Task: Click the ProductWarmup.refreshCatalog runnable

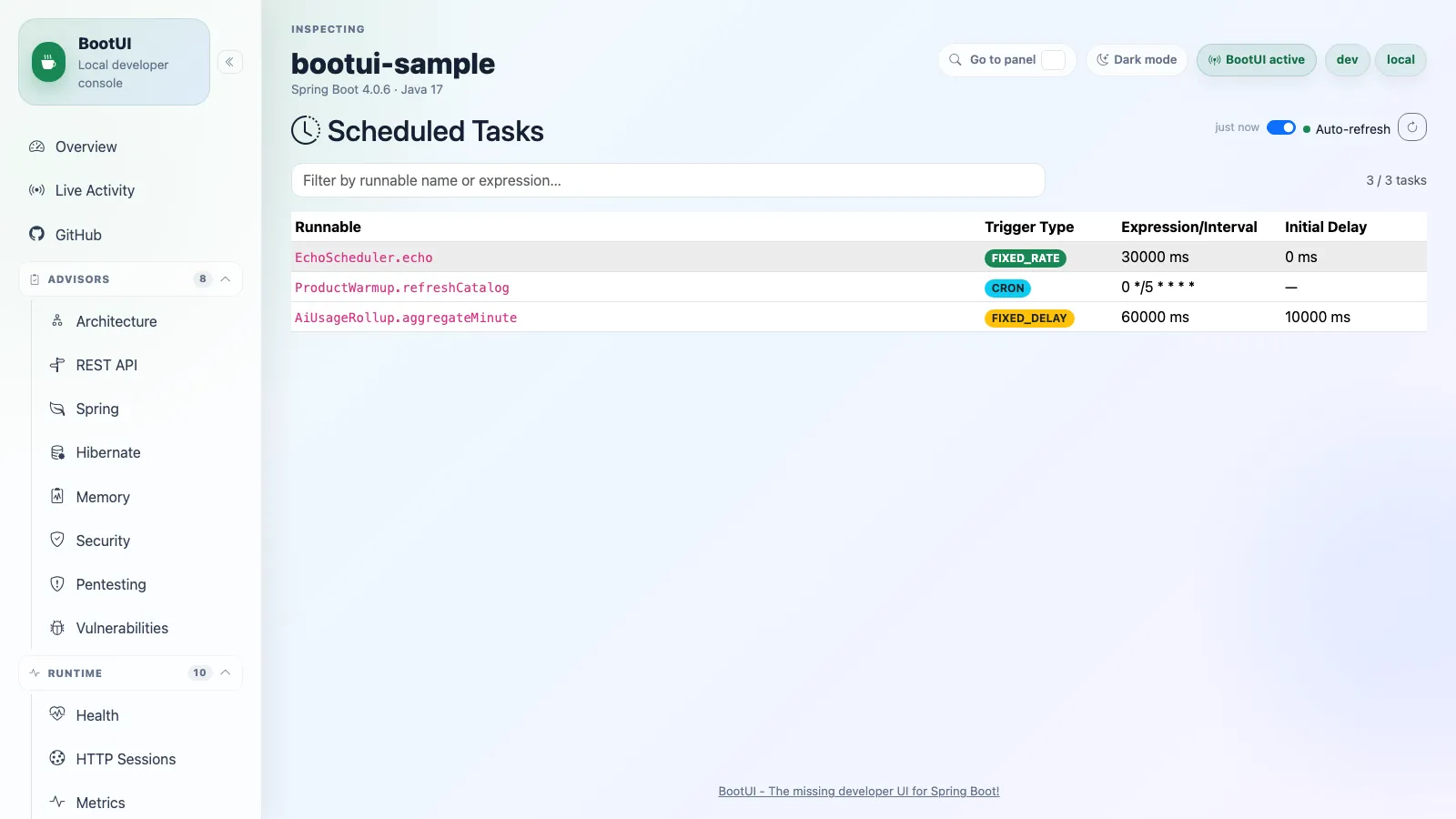Action: point(402,288)
